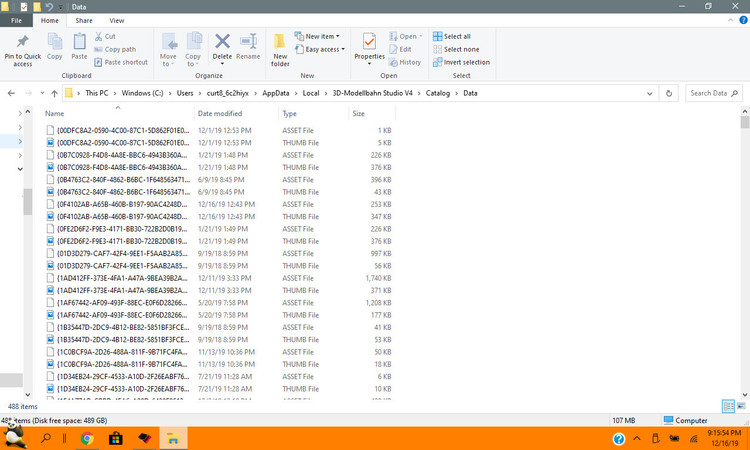Open the Easy access dropdown
The image size is (750, 450).
pos(324,49)
